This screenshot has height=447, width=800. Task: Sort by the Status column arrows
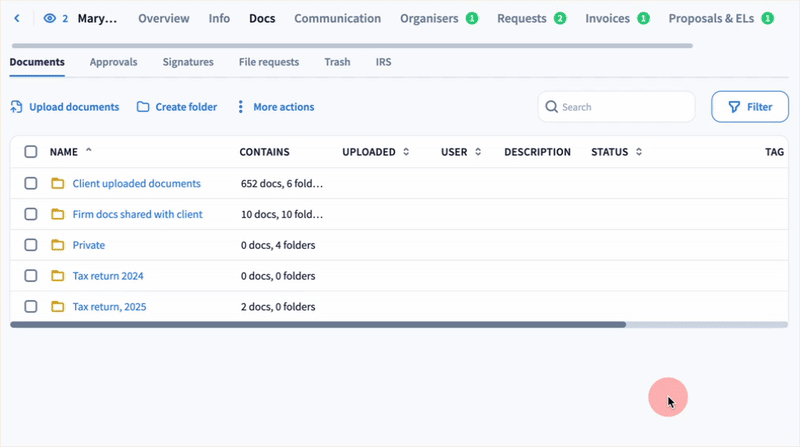pos(638,152)
